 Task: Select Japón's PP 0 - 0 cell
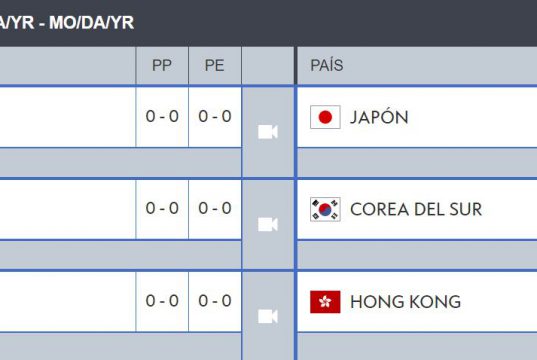(162, 117)
